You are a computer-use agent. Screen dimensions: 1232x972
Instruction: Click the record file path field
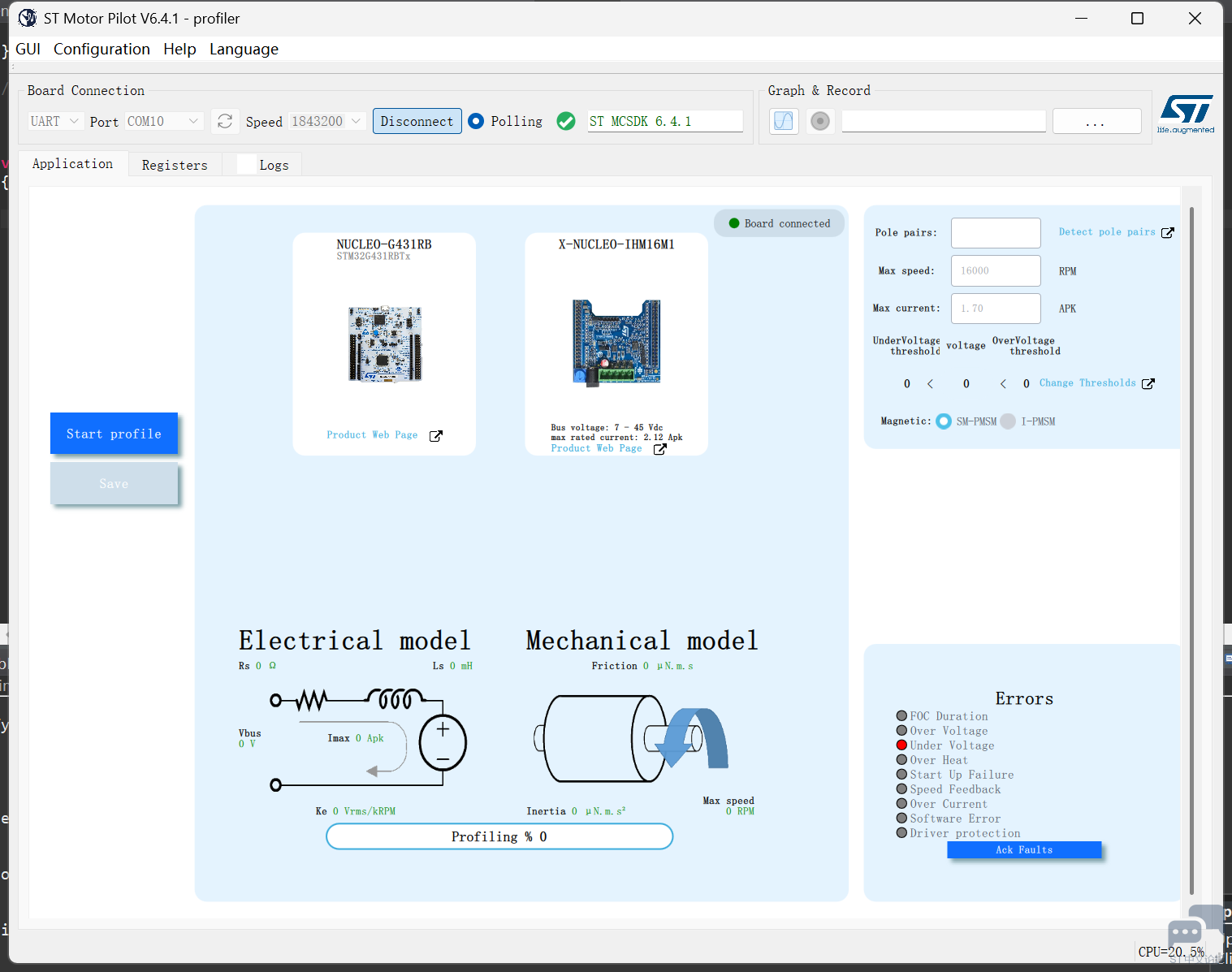[x=944, y=121]
